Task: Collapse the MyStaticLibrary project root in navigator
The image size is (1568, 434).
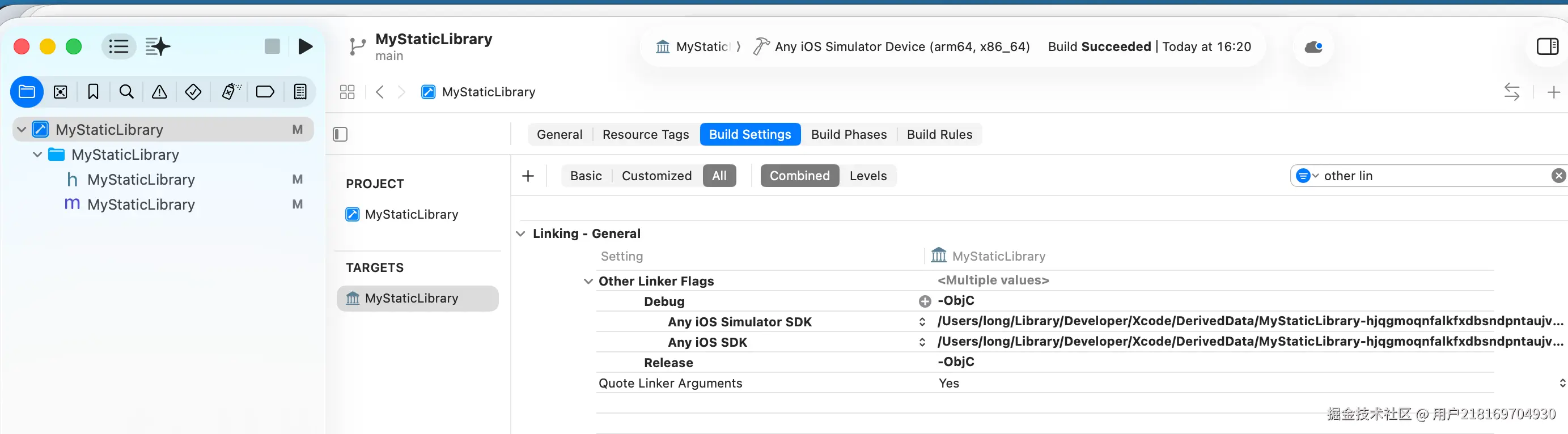Action: pos(22,130)
